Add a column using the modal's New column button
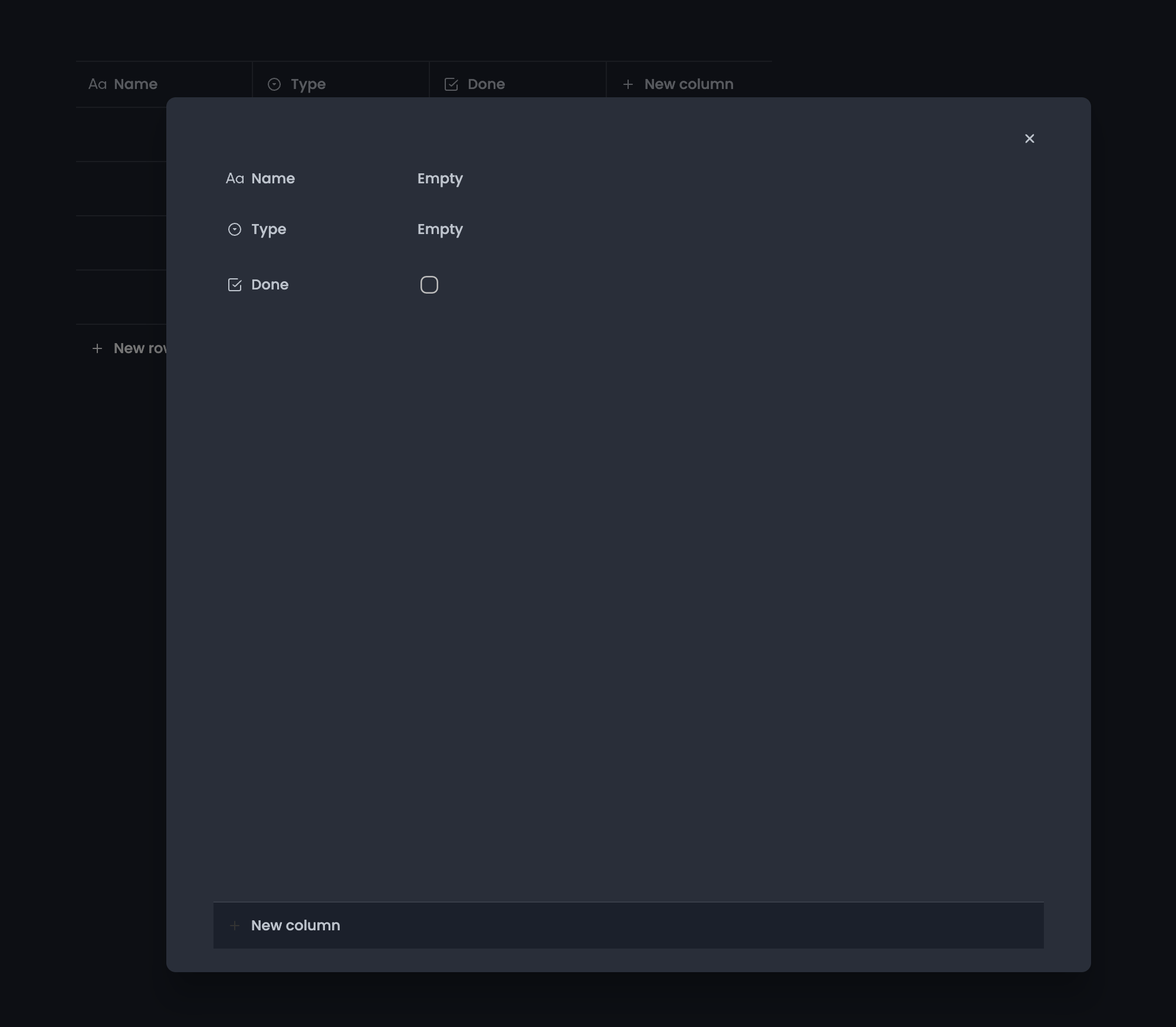The height and width of the screenshot is (1027, 1176). coord(295,925)
